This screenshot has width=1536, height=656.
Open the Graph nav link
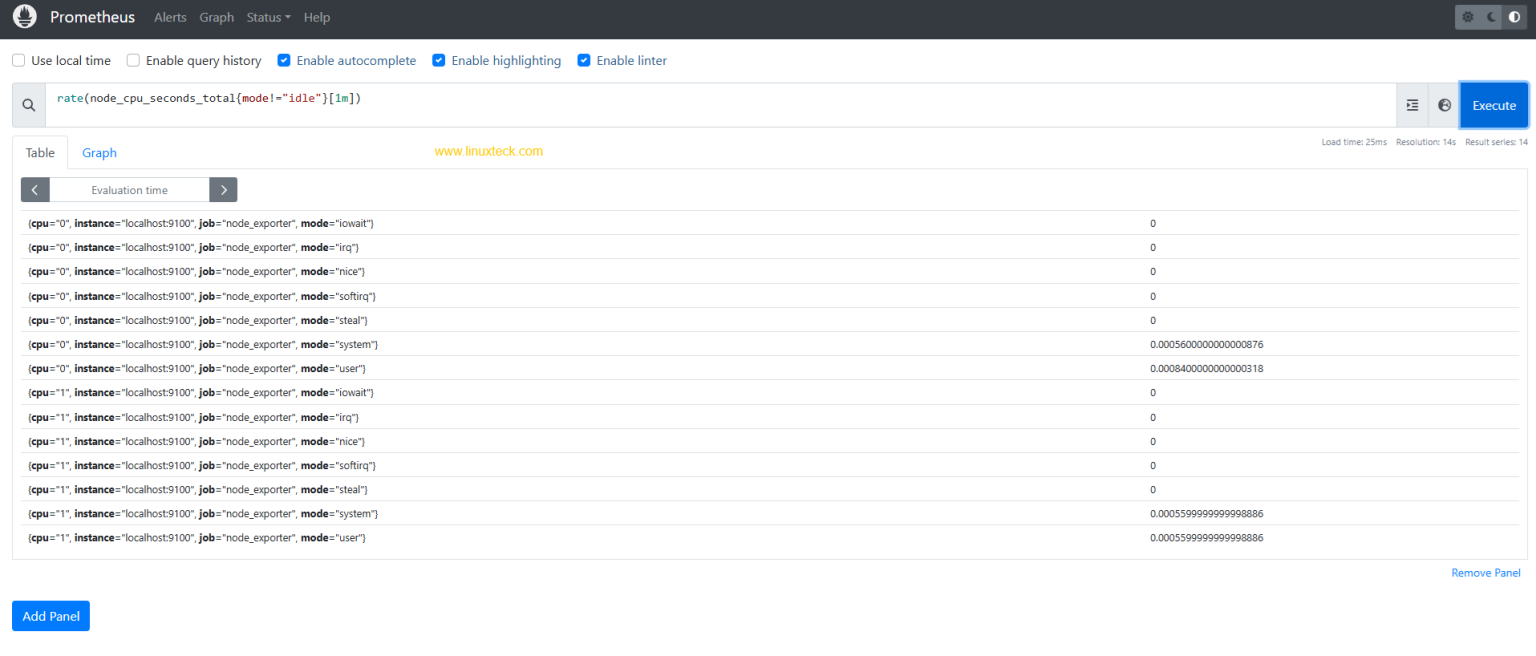point(216,17)
